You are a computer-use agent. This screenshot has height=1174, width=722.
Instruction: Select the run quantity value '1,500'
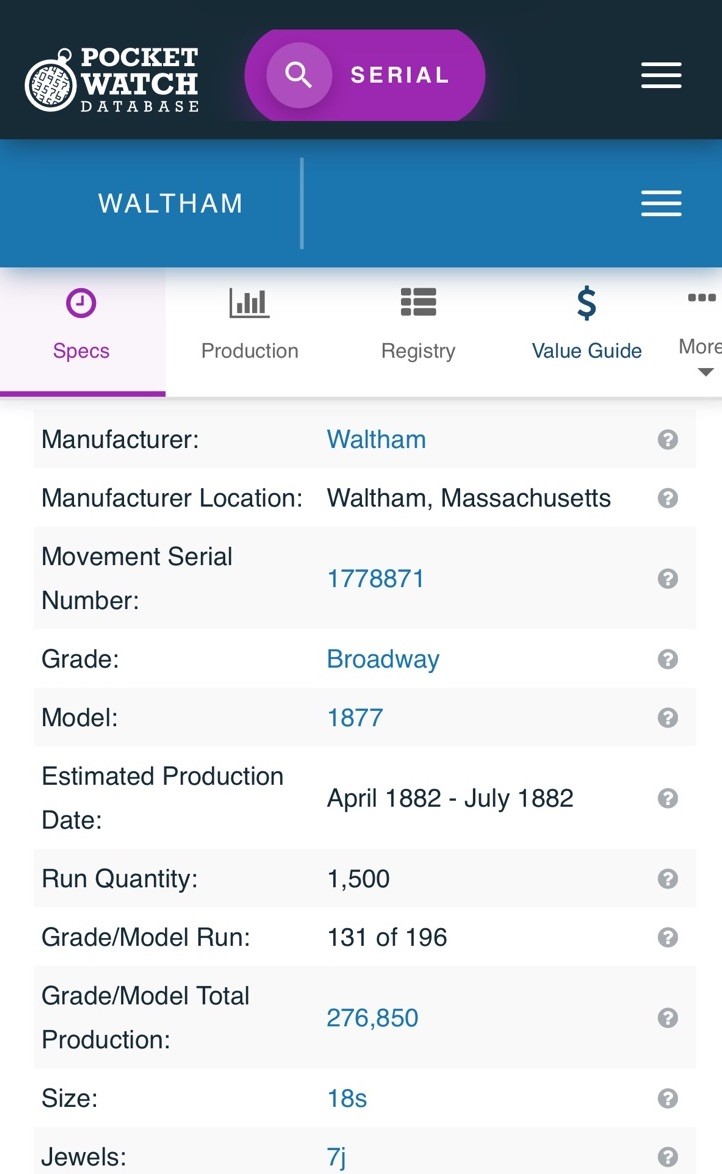click(x=358, y=879)
